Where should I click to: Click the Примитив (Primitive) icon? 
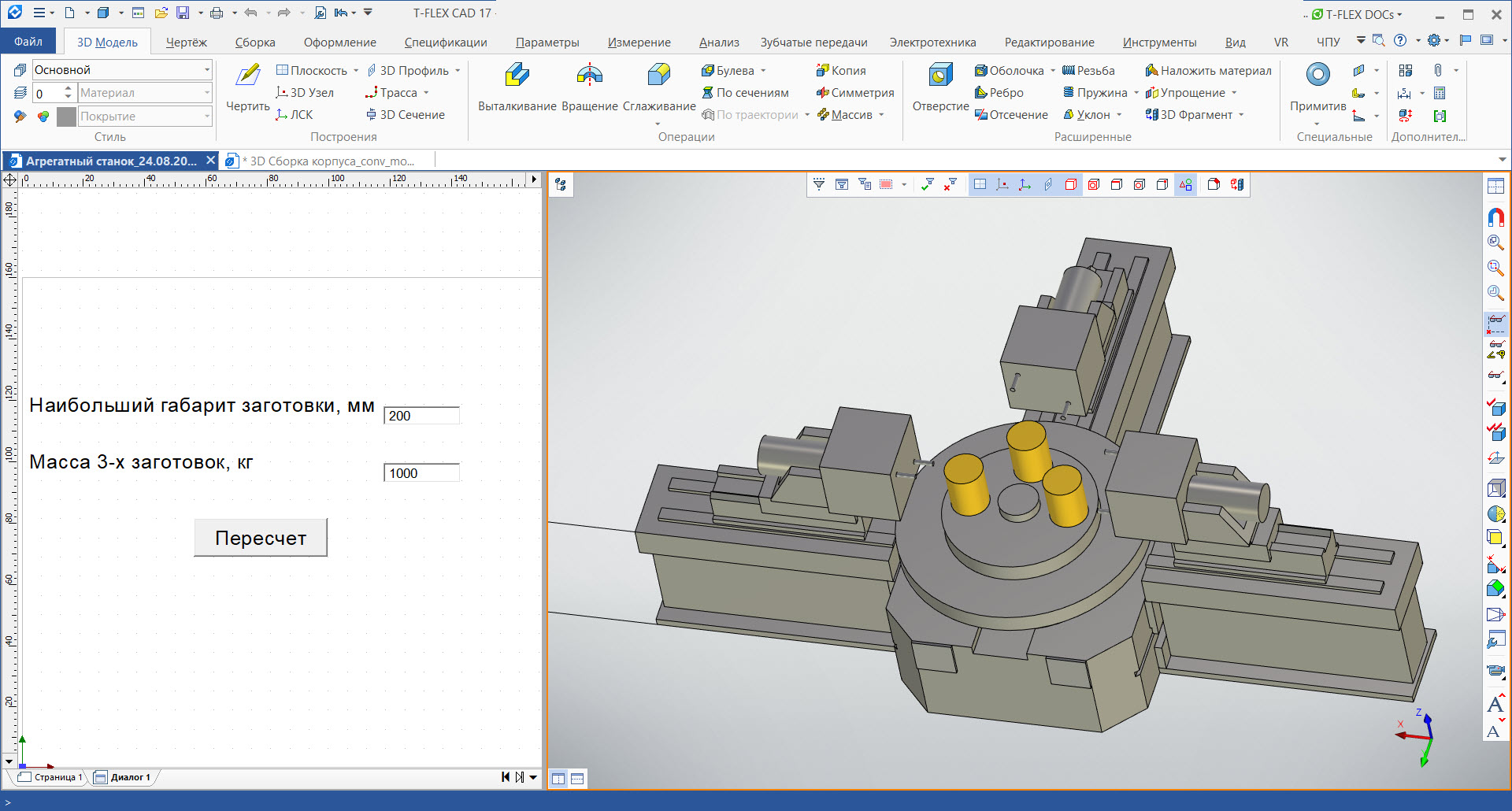point(1317,76)
